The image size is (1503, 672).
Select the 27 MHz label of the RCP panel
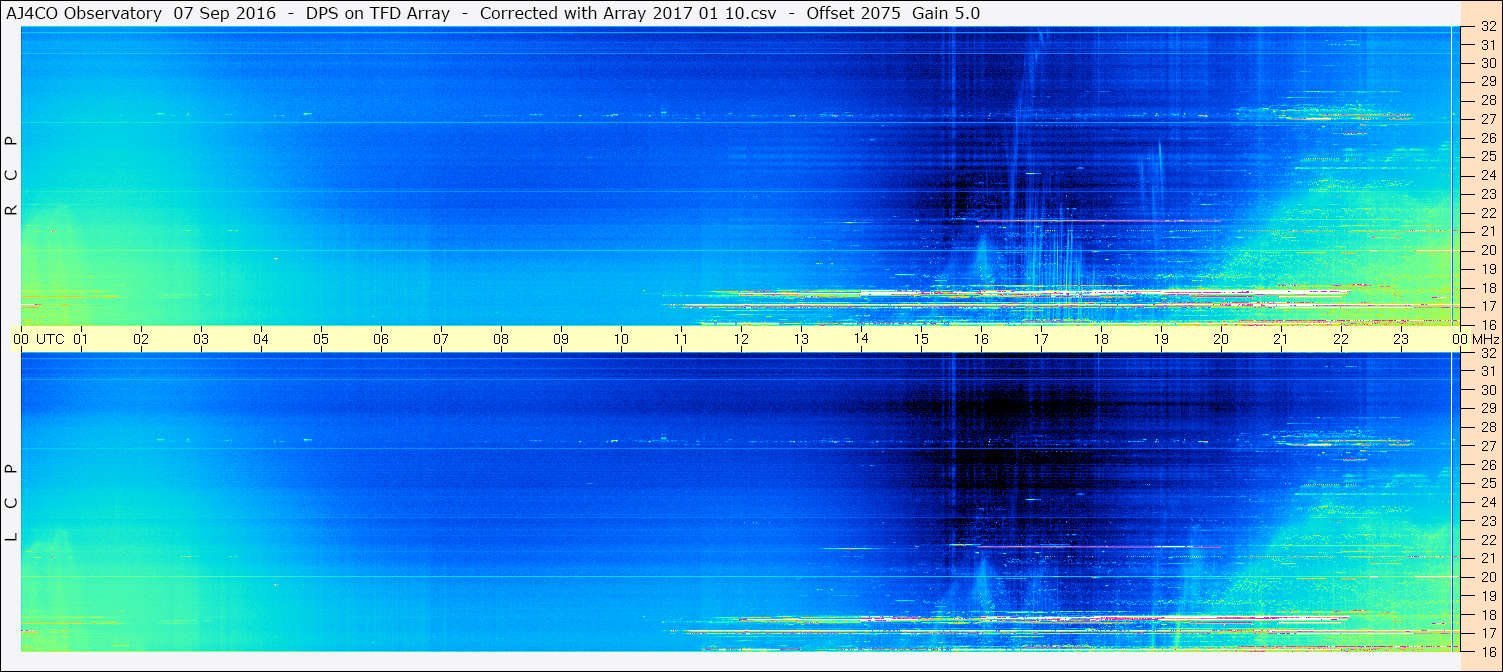pyautogui.click(x=1488, y=119)
